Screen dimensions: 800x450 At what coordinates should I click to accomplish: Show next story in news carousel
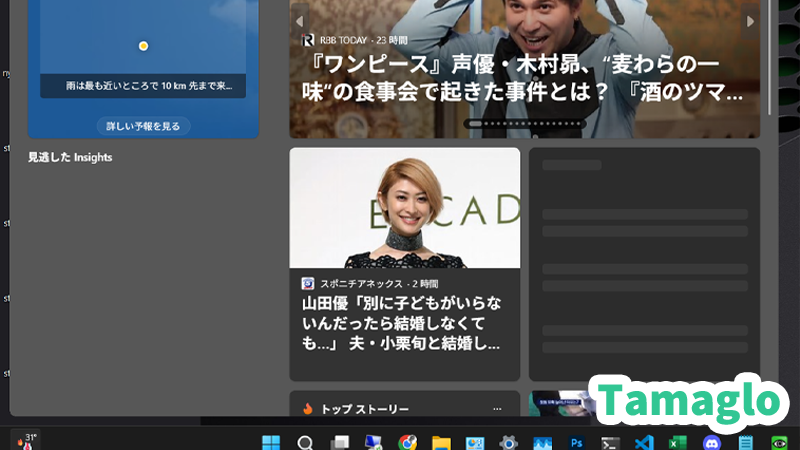pyautogui.click(x=750, y=21)
